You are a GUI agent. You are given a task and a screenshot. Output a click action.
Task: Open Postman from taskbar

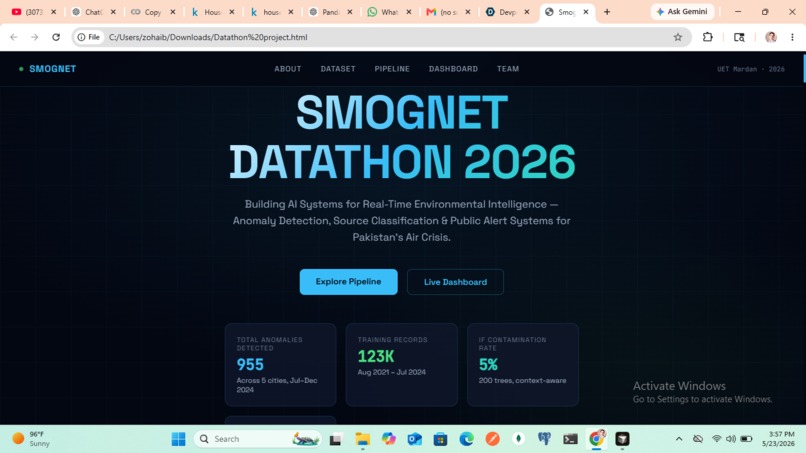(x=492, y=439)
